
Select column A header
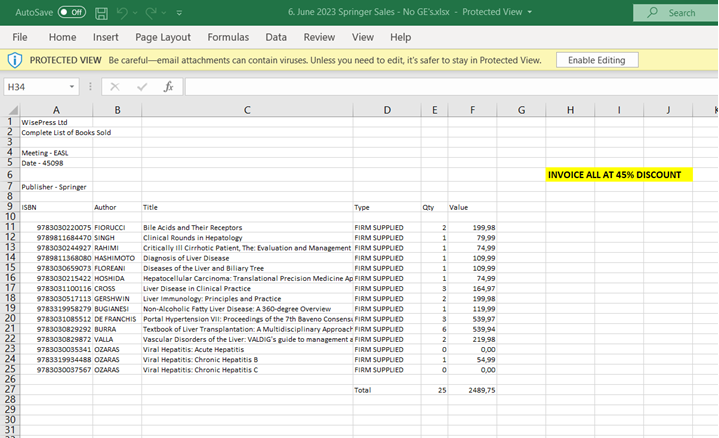[x=56, y=110]
